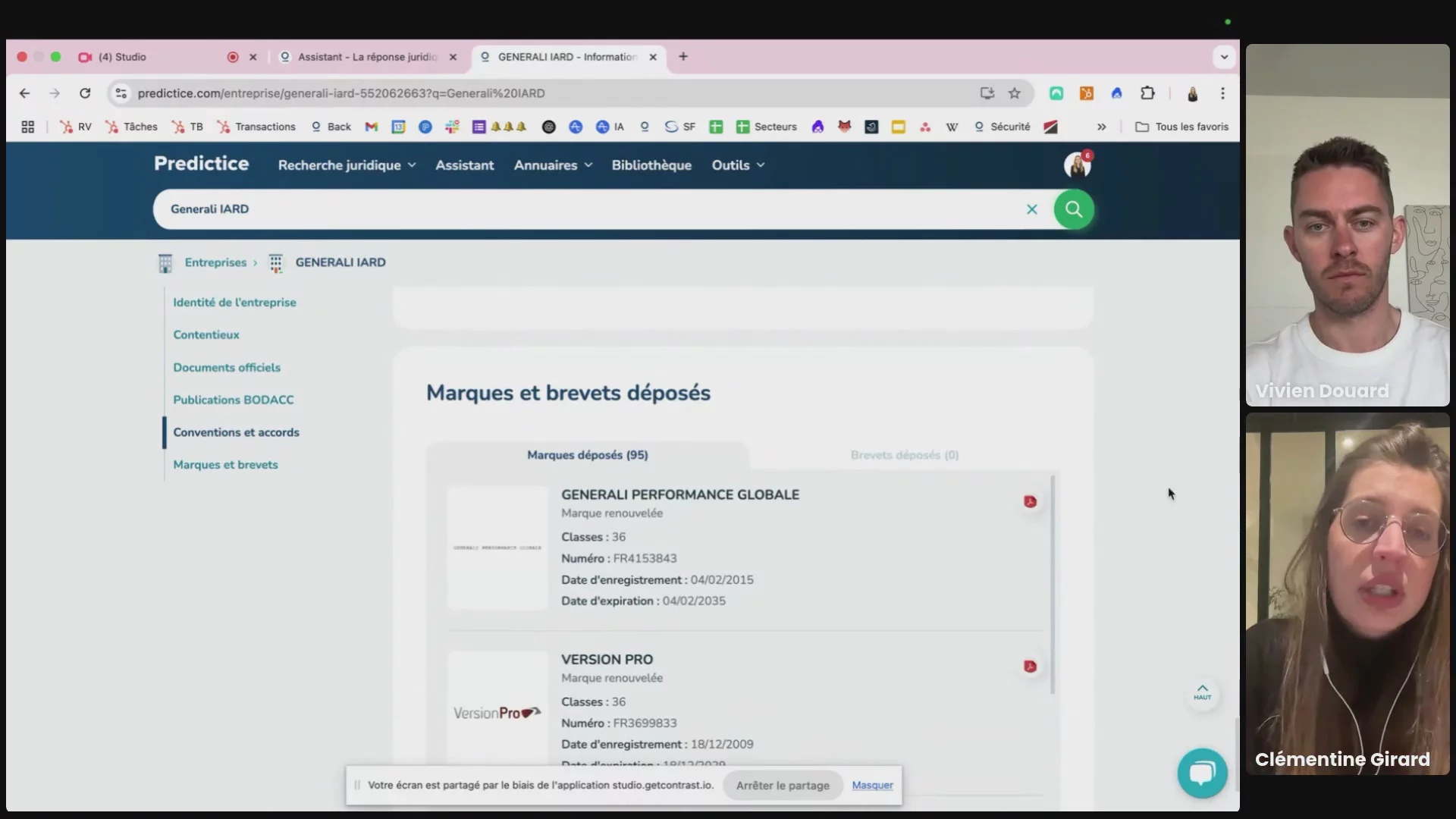Screen dimensions: 1456x819
Task: Open the Gmail bookmark
Action: [372, 127]
